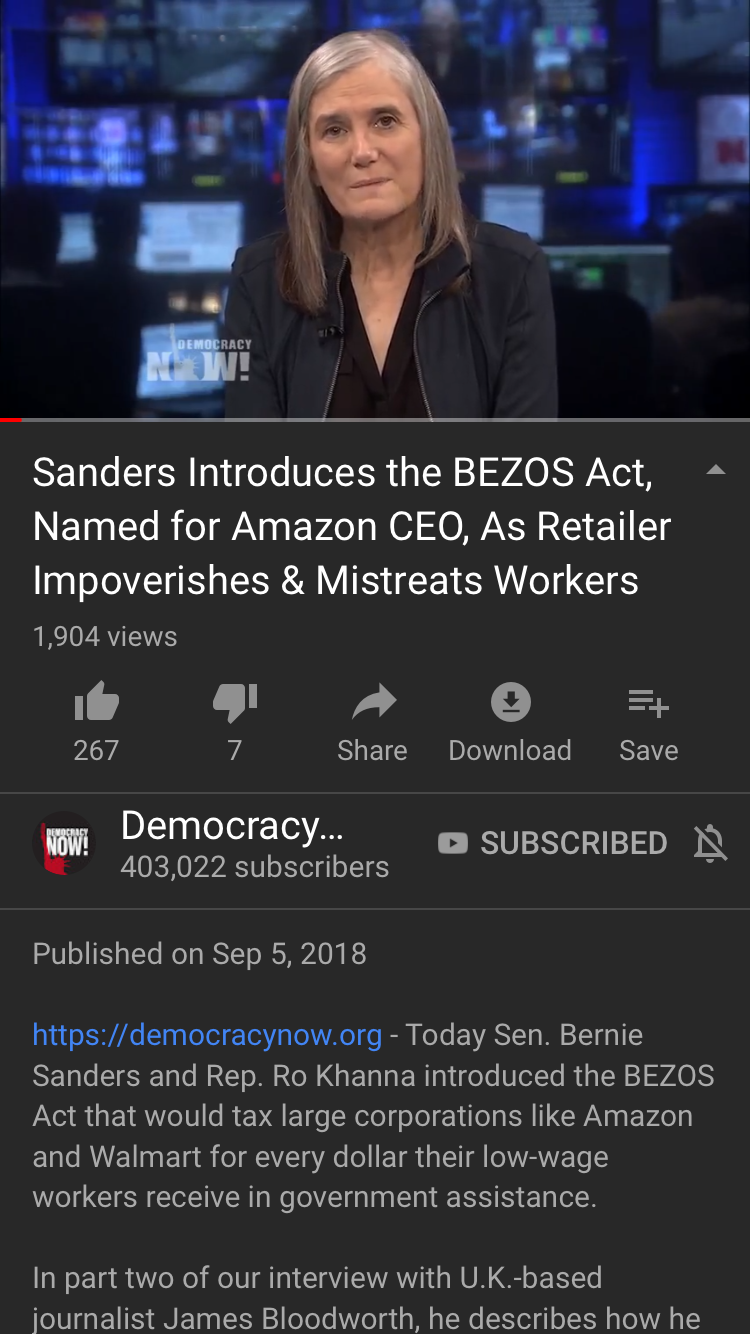Download the video for offline viewing

[x=510, y=703]
